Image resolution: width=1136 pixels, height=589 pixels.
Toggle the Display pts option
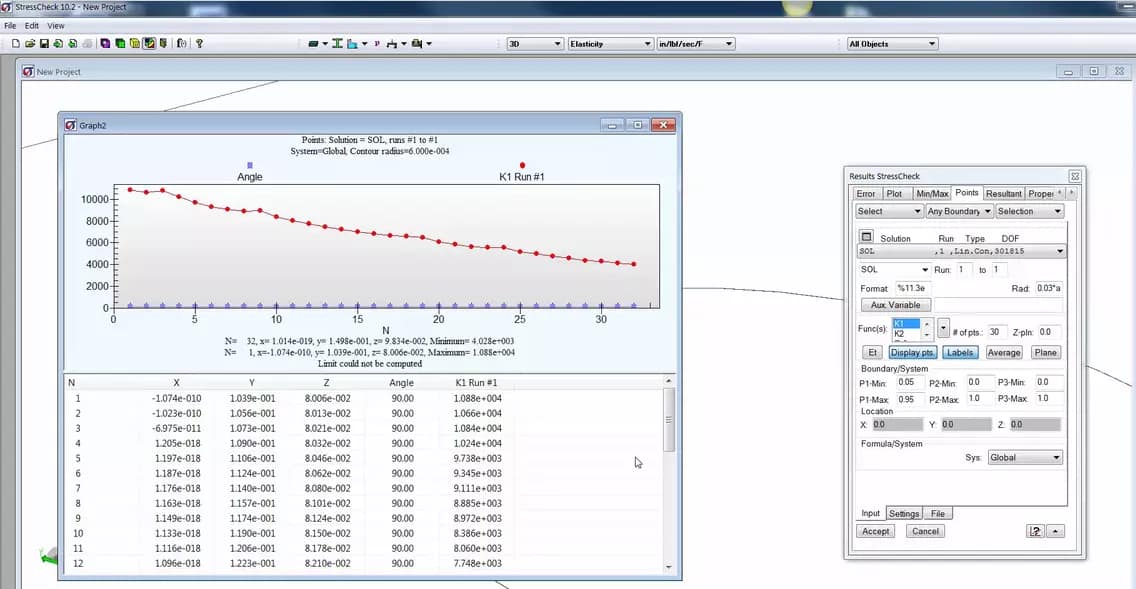(x=913, y=352)
